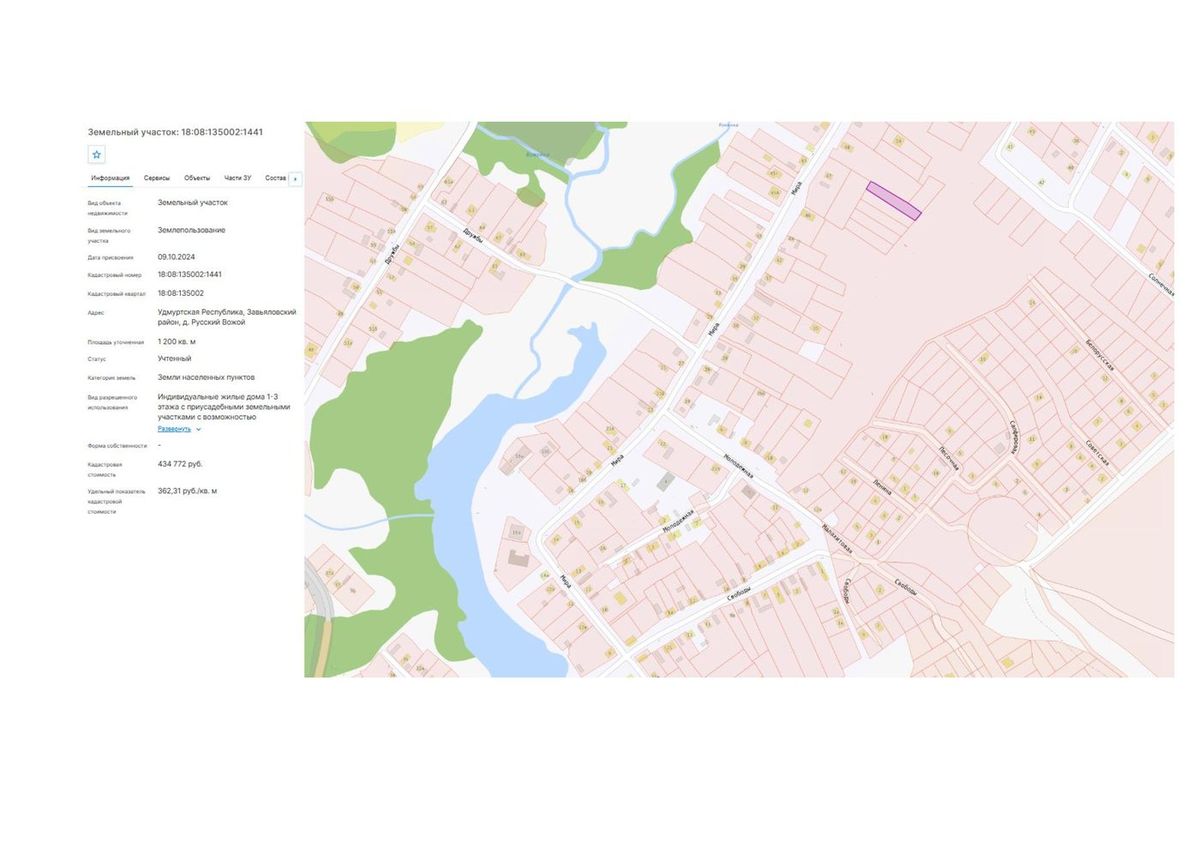Screen dimensions: 1200x849
Task: Switch to the Сервисы tab
Action: click(157, 178)
